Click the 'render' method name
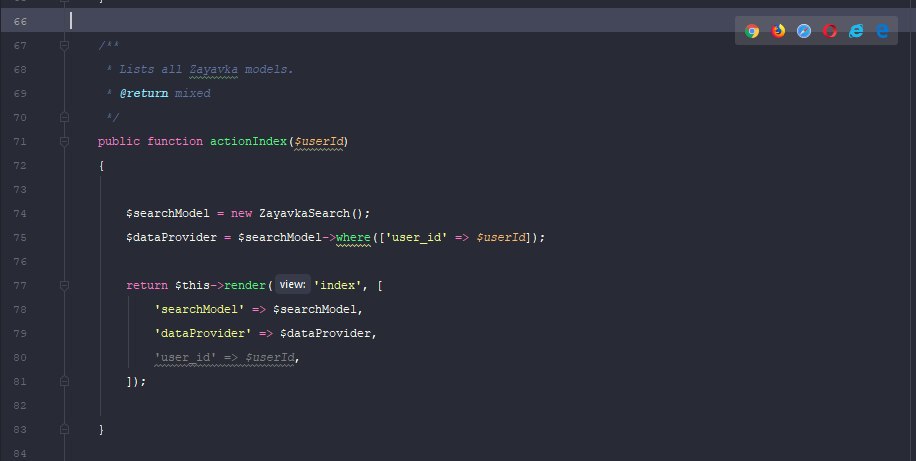 click(x=245, y=285)
